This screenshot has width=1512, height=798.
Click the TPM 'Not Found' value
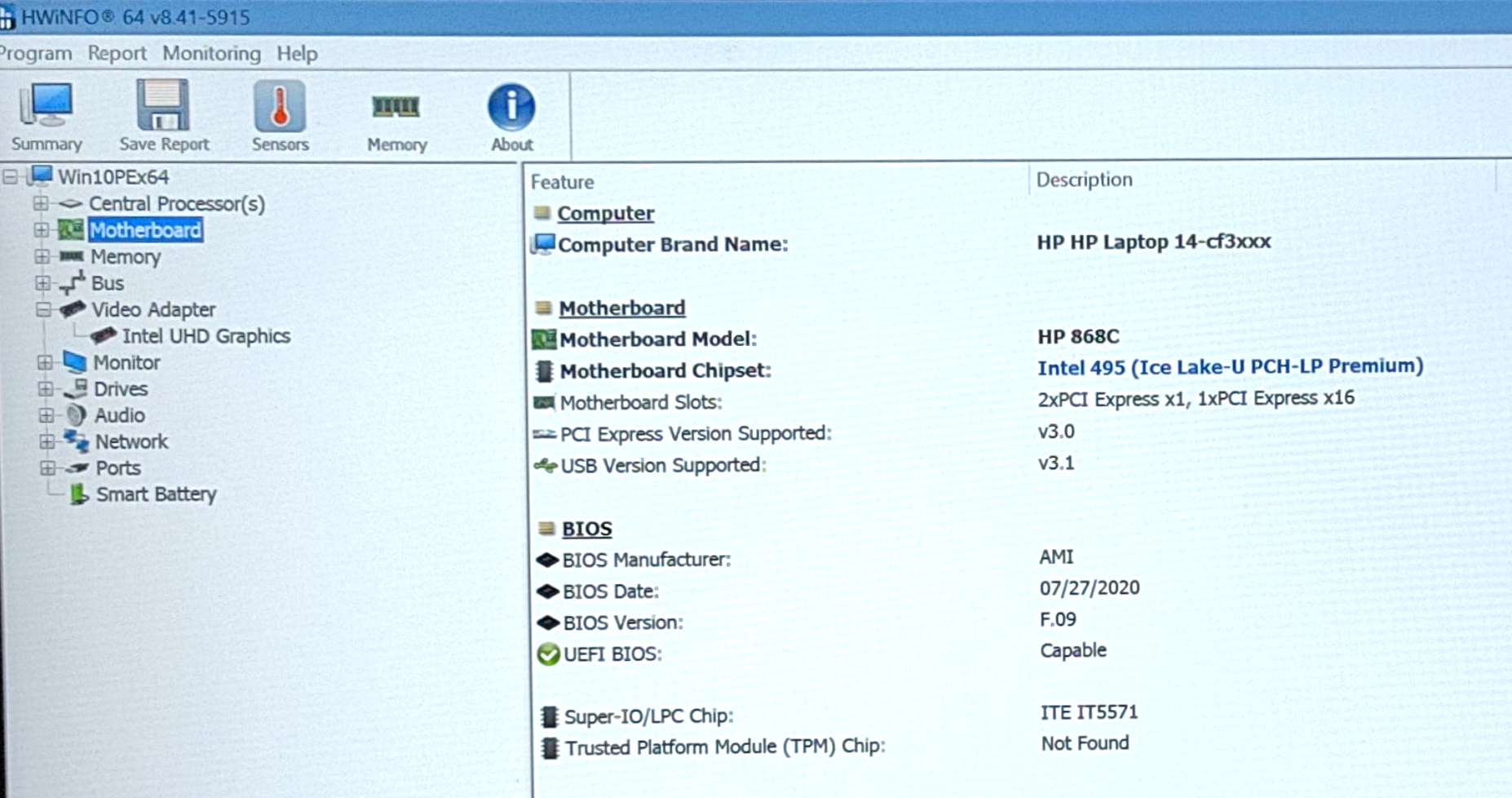pos(1085,743)
